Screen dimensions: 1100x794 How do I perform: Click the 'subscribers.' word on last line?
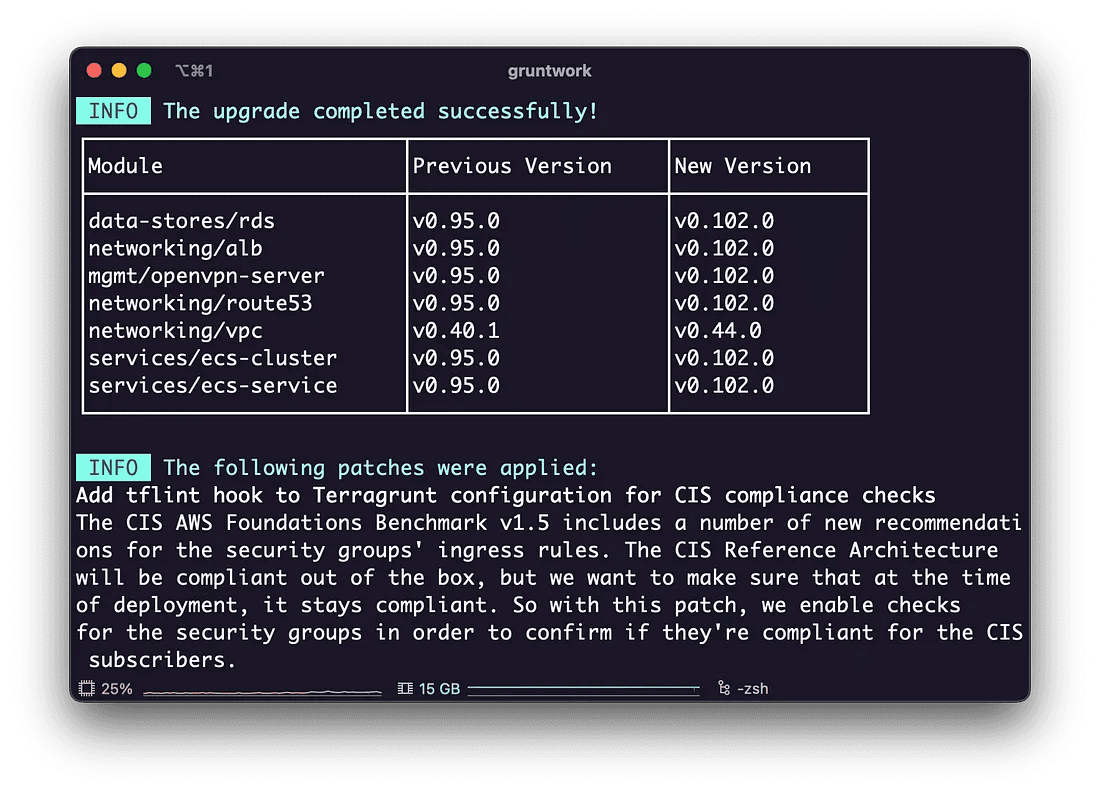(163, 660)
